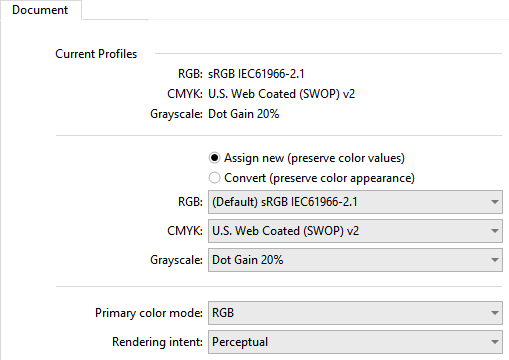Click the current Grayscale Dot Gain text
Image resolution: width=509 pixels, height=360 pixels.
coord(244,114)
